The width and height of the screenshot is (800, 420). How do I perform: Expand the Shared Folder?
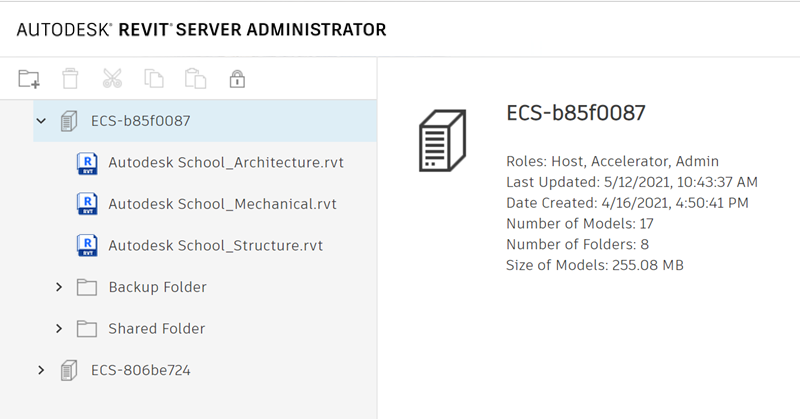tap(59, 328)
